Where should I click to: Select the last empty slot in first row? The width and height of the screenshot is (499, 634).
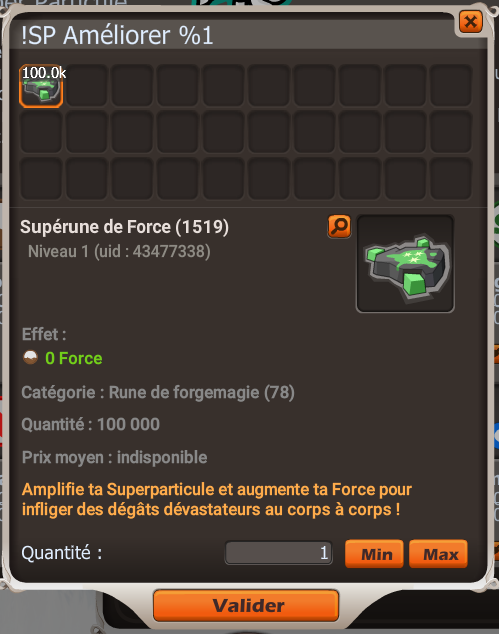[451, 86]
